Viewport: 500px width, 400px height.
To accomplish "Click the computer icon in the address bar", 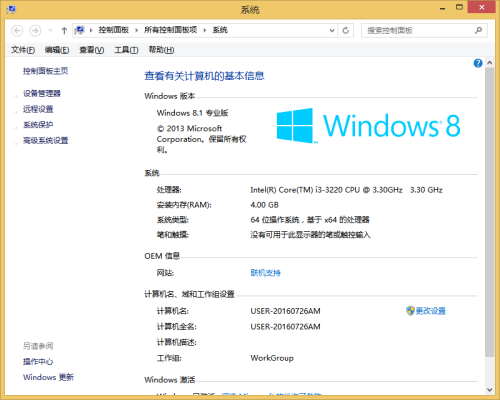I will click(79, 30).
